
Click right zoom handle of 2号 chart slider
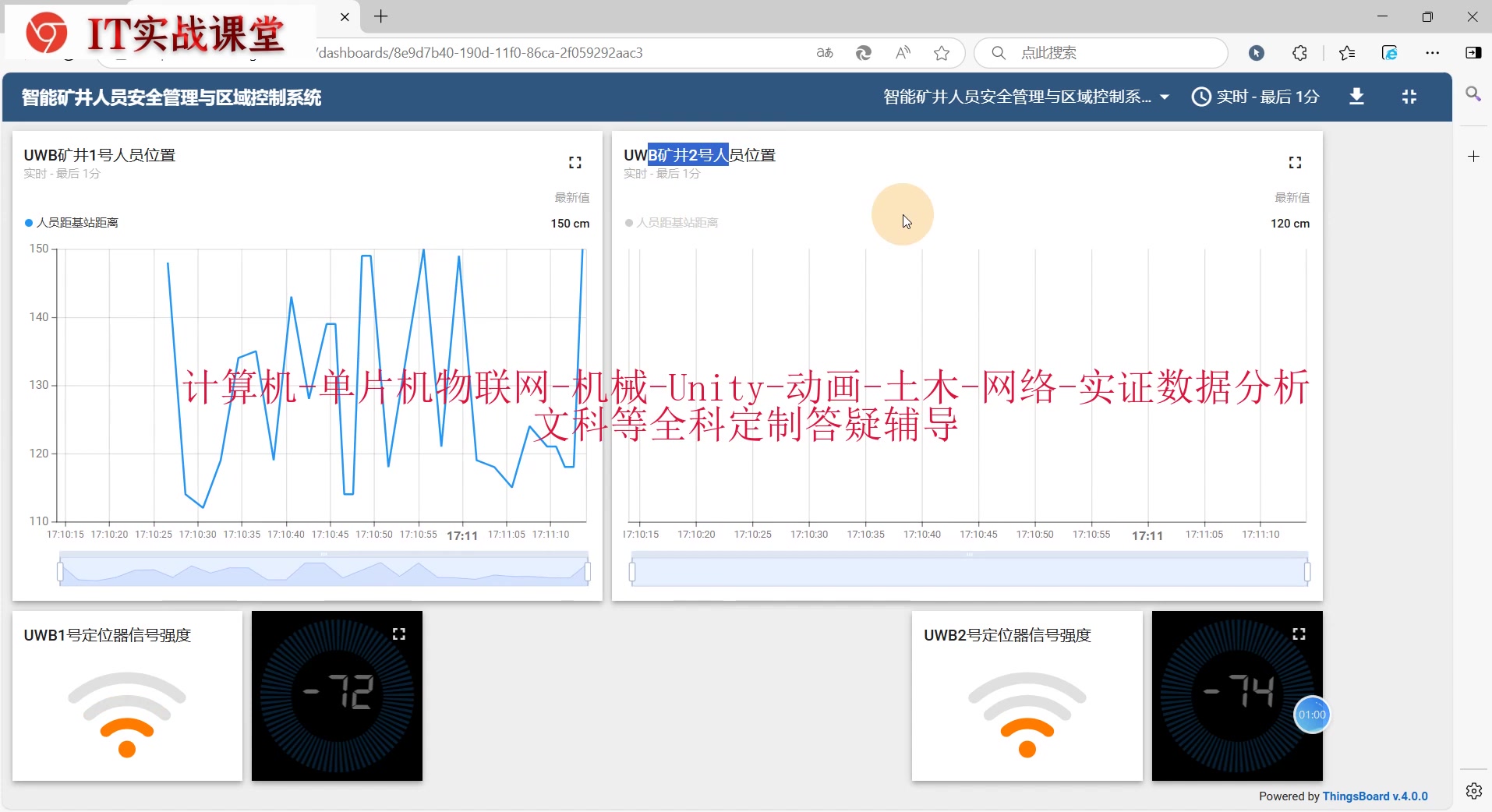pyautogui.click(x=1307, y=572)
